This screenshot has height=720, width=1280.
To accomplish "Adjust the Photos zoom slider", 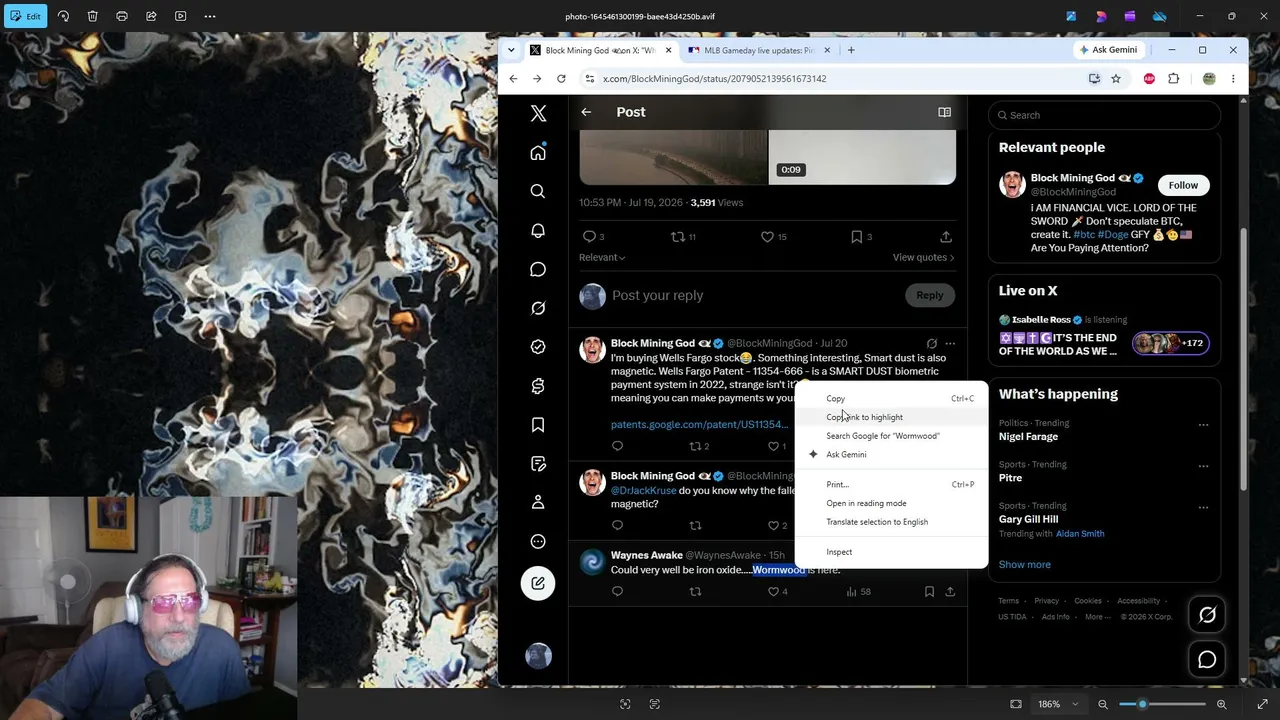I will click(x=1162, y=704).
